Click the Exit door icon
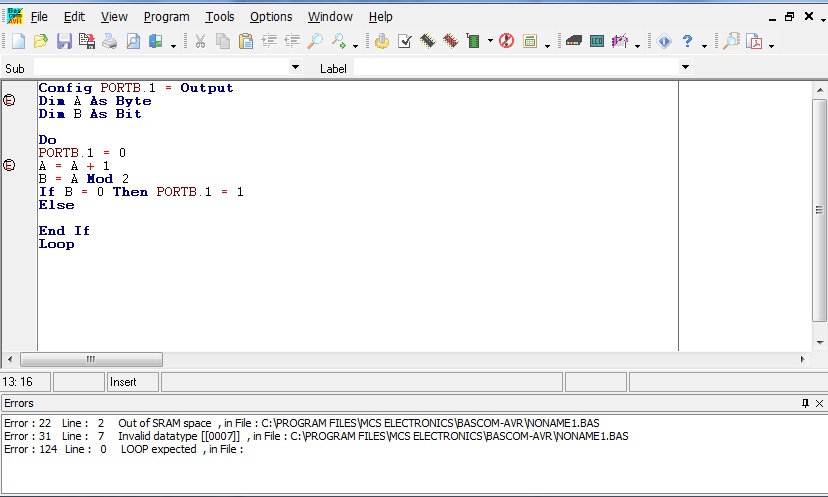 155,41
